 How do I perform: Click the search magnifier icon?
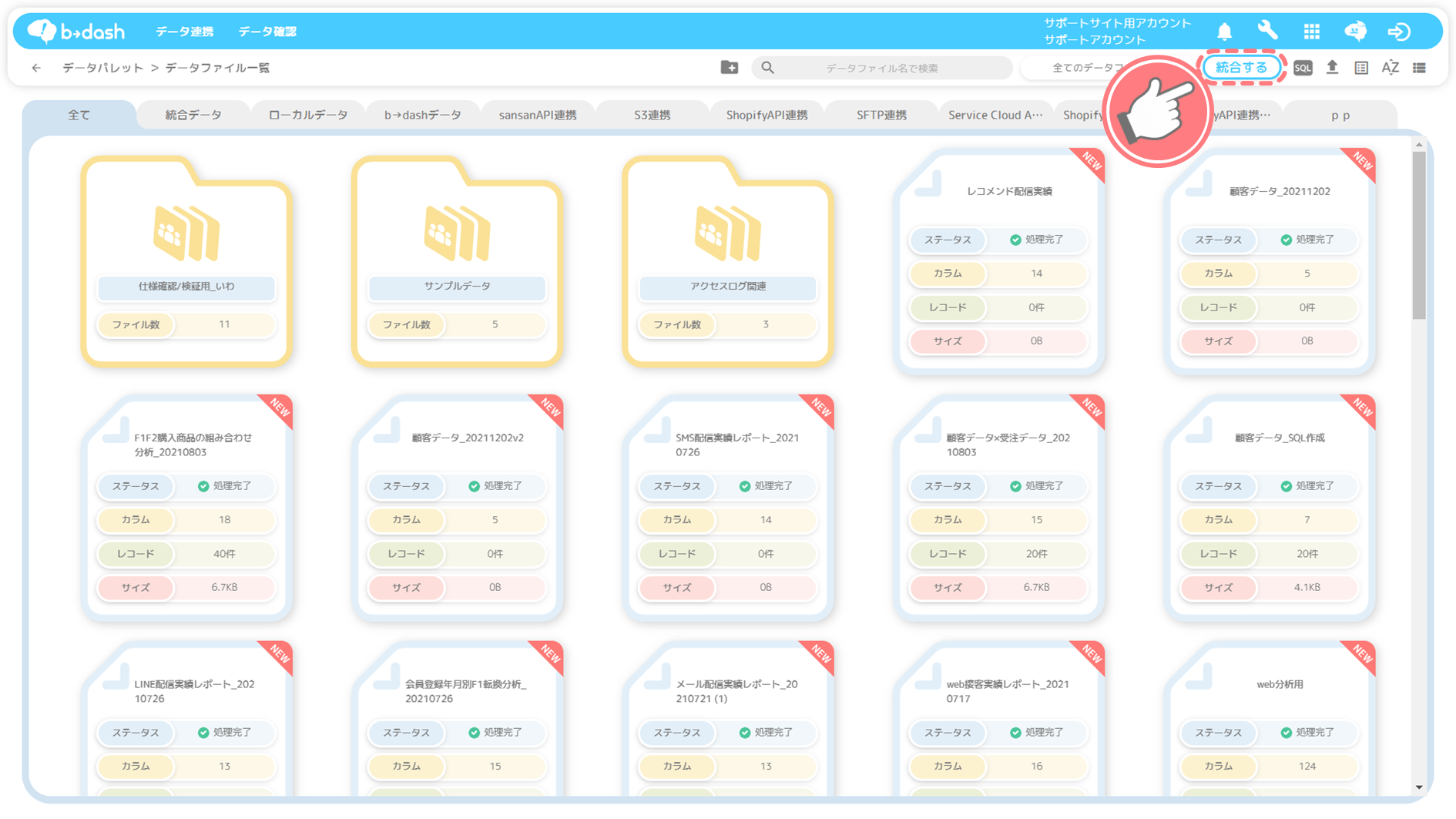767,68
